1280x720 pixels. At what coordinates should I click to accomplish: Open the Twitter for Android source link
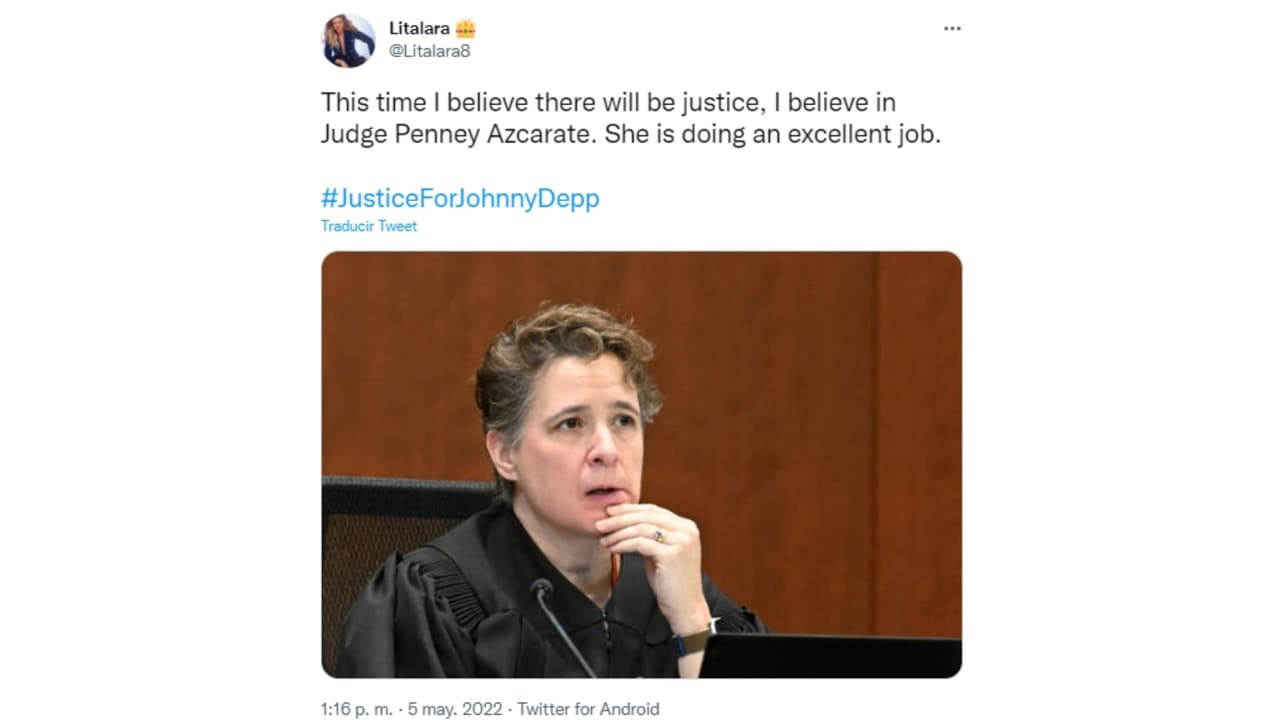click(588, 709)
